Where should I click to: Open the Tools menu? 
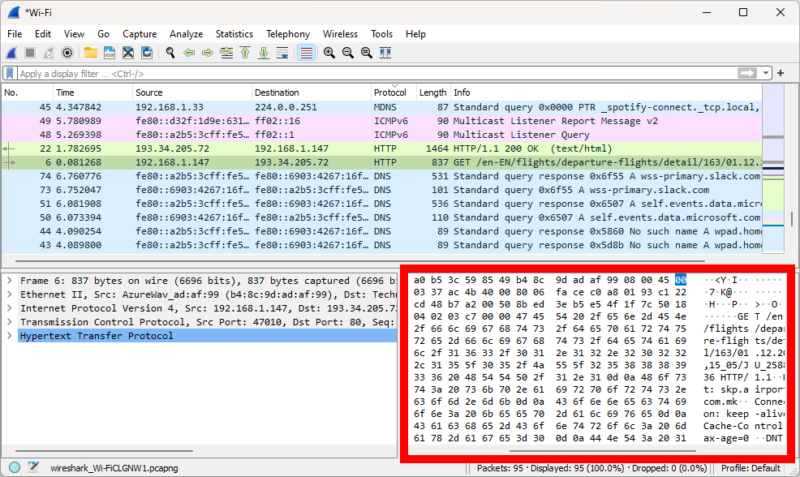click(x=382, y=34)
